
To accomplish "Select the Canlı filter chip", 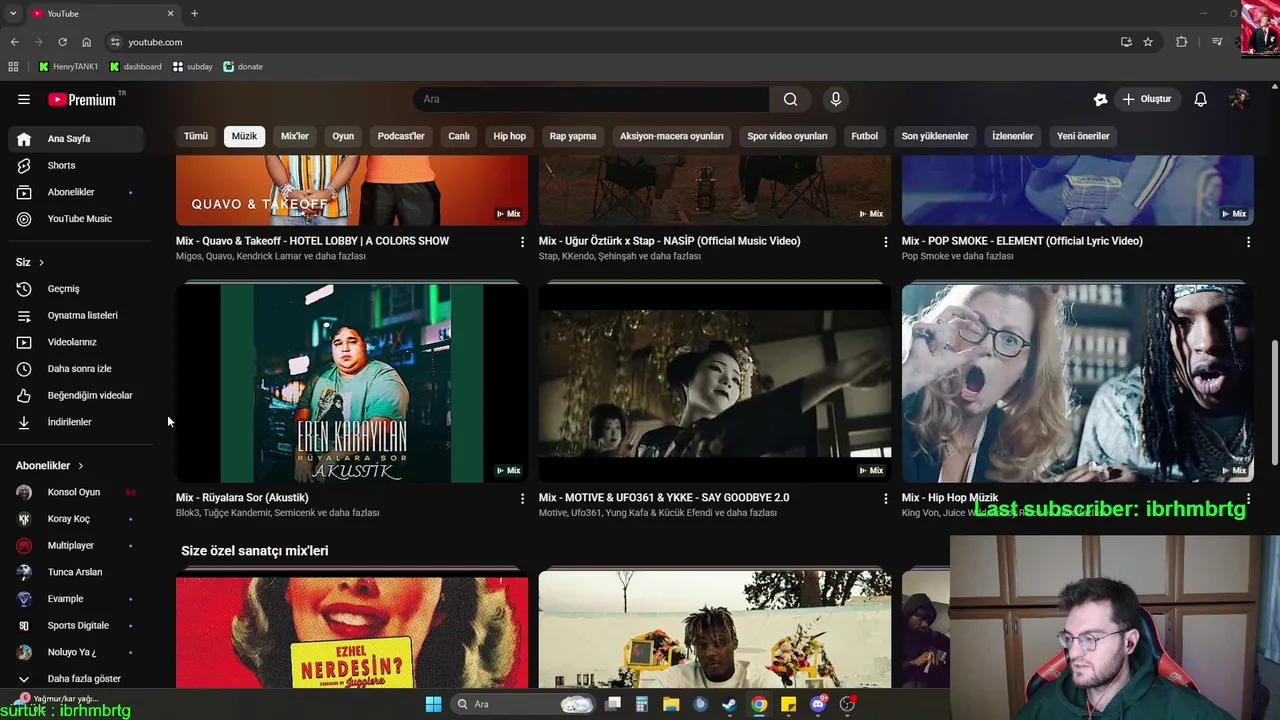I will click(459, 136).
